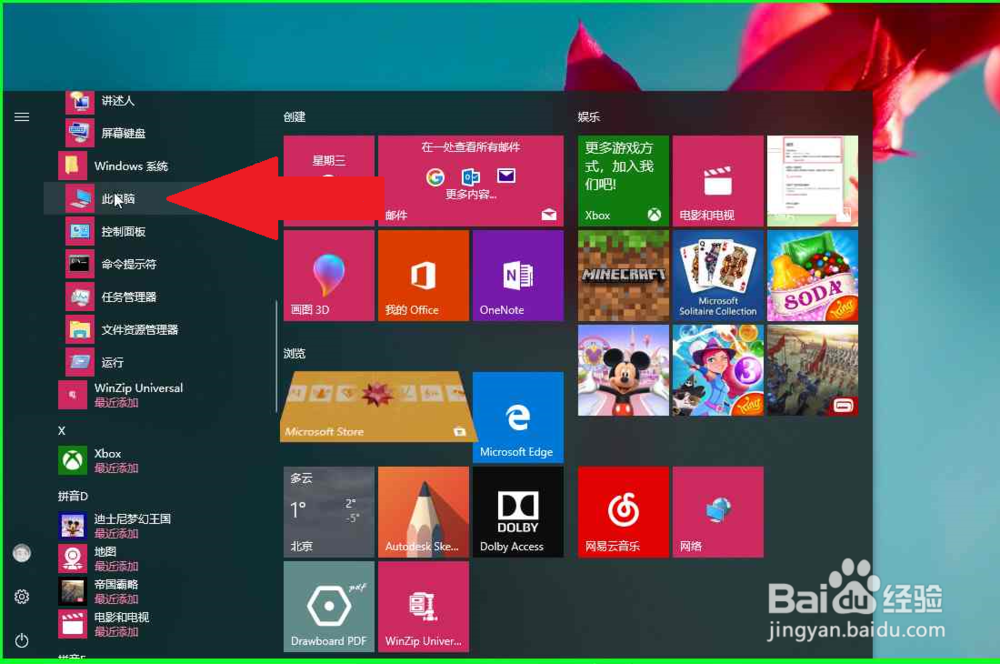Open the user account avatar
1000x664 pixels.
22,553
